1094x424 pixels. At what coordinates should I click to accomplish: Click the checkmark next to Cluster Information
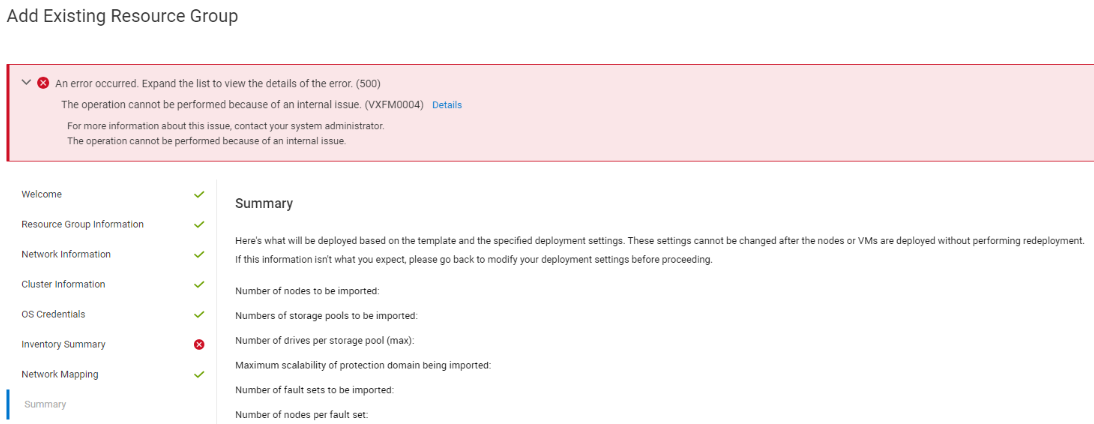point(199,284)
